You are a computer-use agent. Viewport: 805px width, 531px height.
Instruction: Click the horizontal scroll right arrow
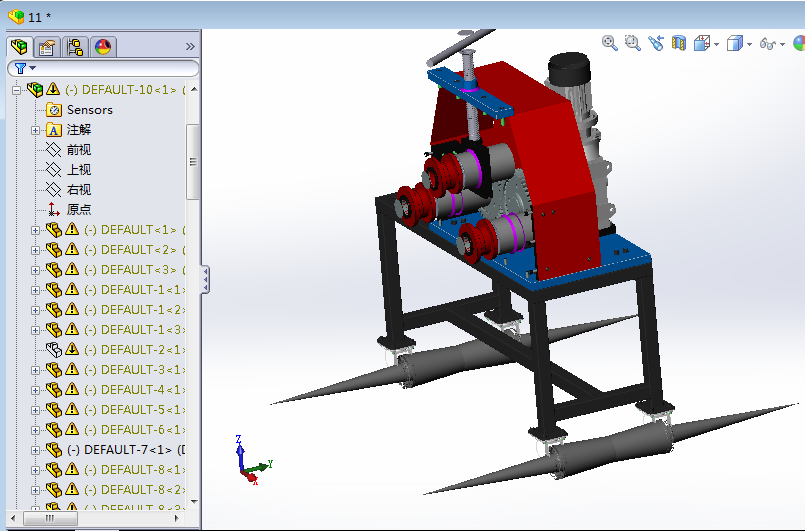[177, 518]
